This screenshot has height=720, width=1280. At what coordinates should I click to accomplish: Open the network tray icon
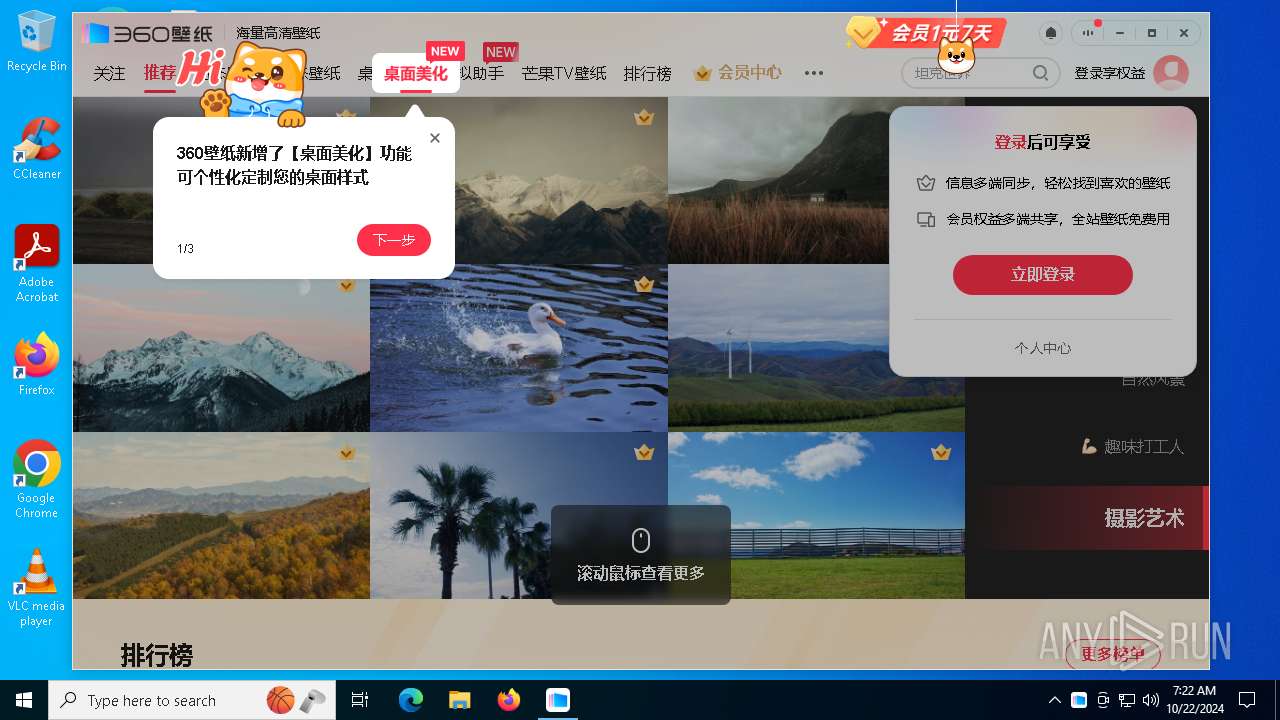[x=1127, y=700]
